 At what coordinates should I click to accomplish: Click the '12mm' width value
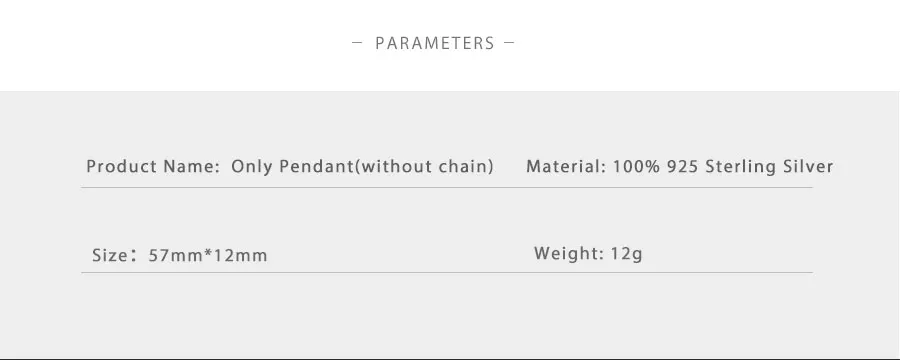click(240, 255)
